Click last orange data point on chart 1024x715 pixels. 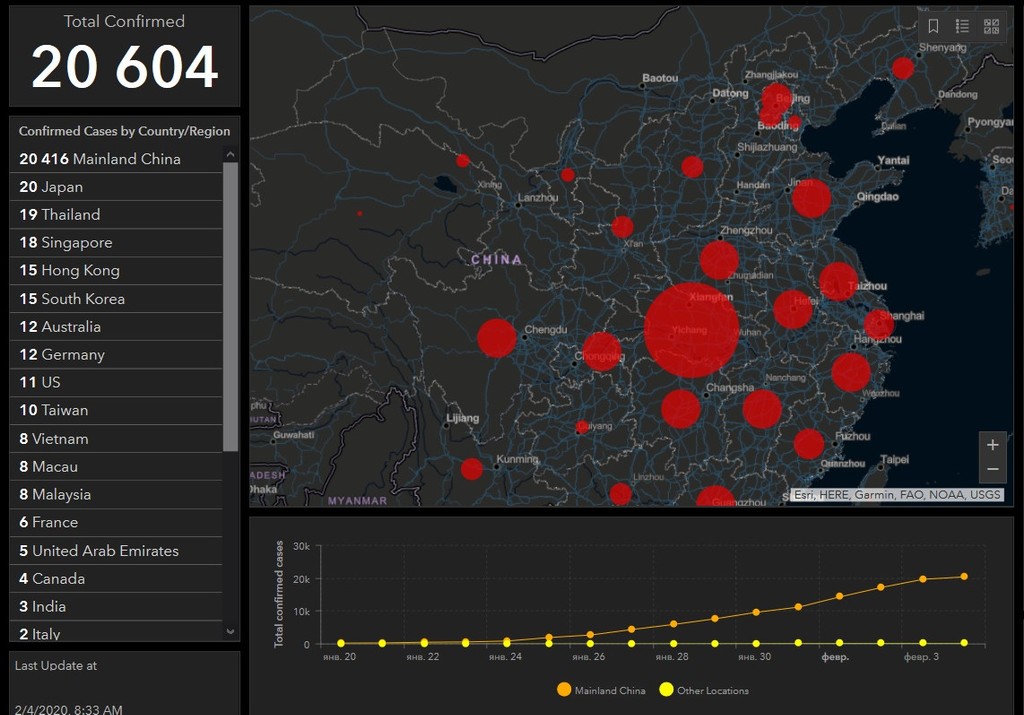(x=964, y=577)
